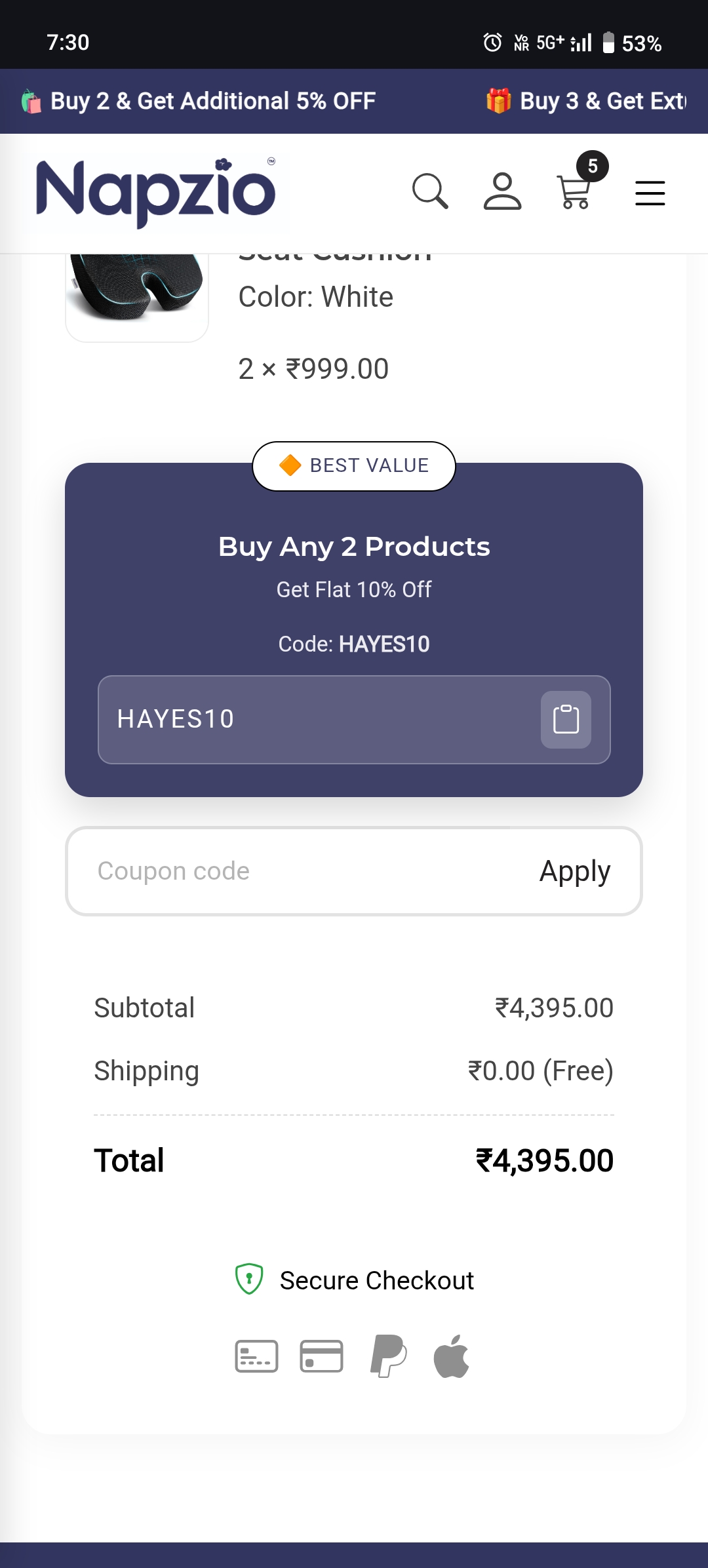The width and height of the screenshot is (708, 1568).
Task: Tap the Buy 2 Get 5% OFF banner
Action: (200, 102)
